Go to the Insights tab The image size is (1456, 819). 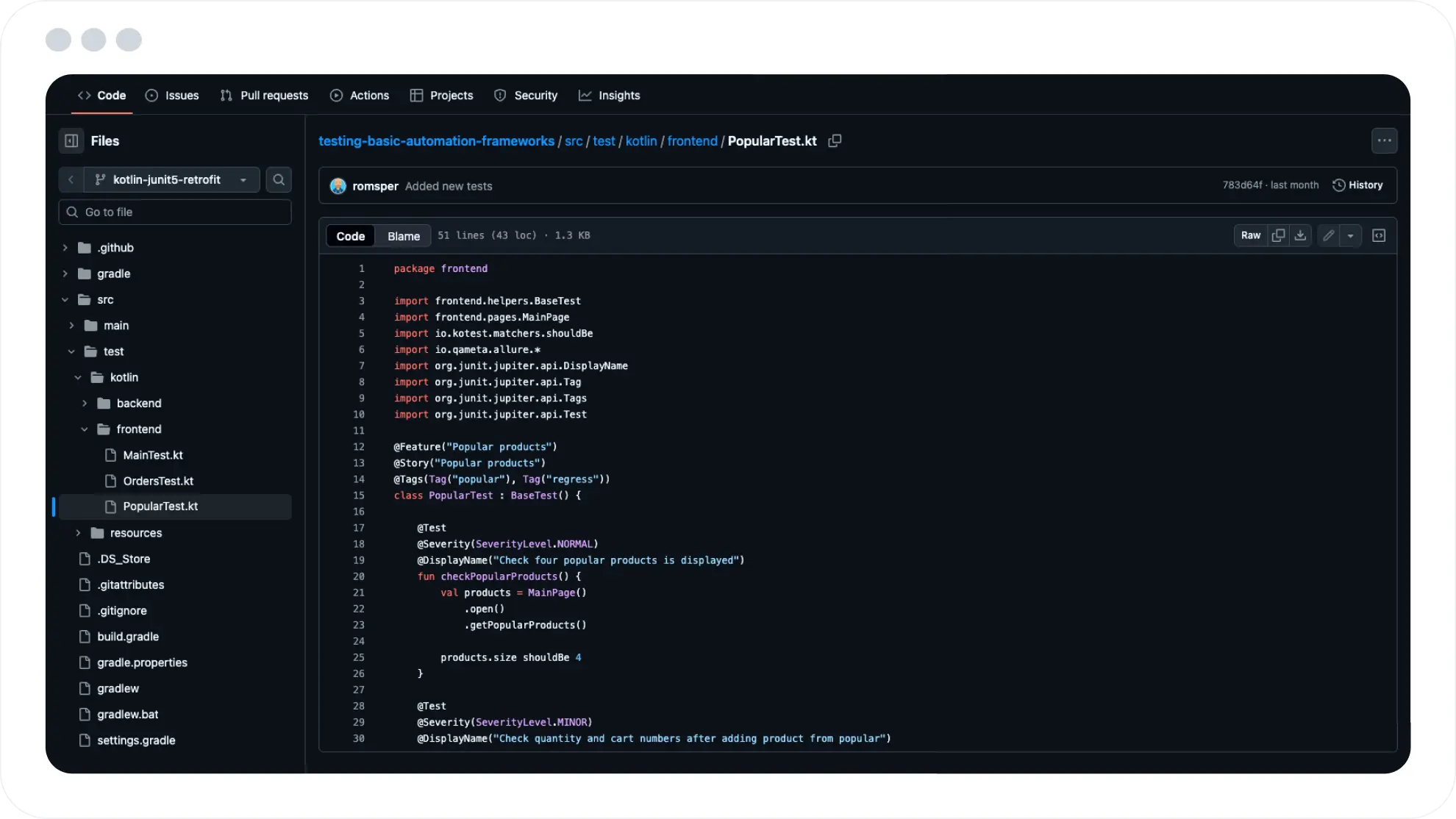[609, 96]
